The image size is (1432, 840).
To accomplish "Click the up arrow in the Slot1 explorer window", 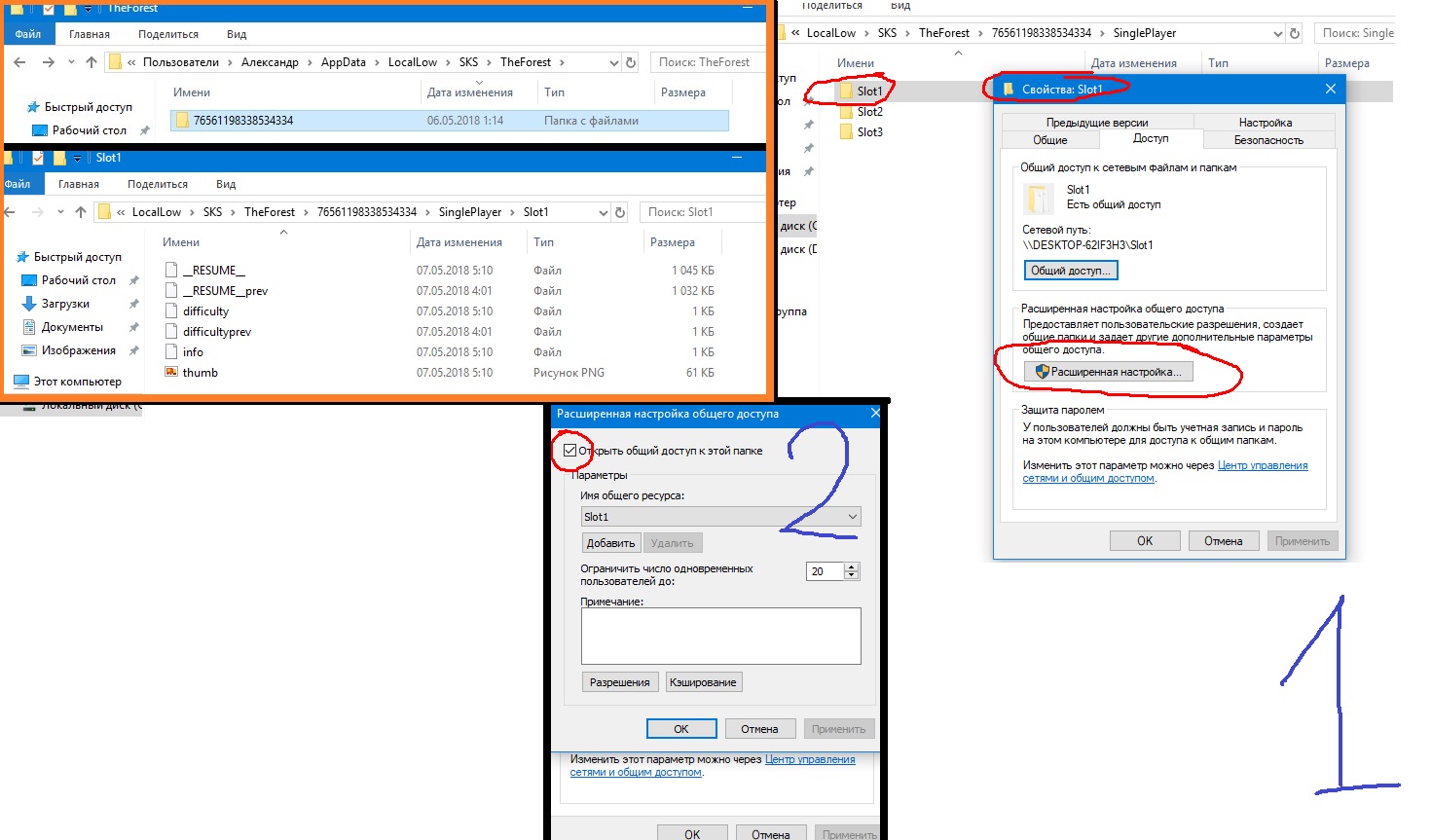I will [x=81, y=212].
